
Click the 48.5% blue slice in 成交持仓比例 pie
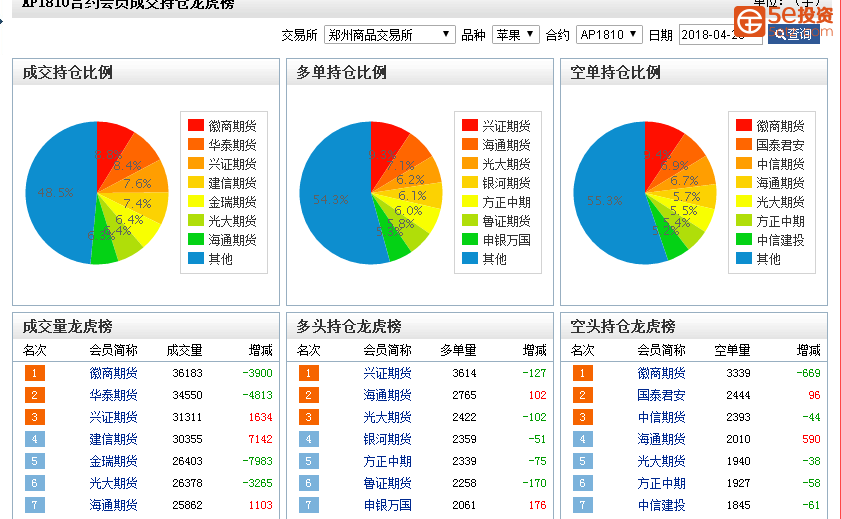(x=55, y=193)
